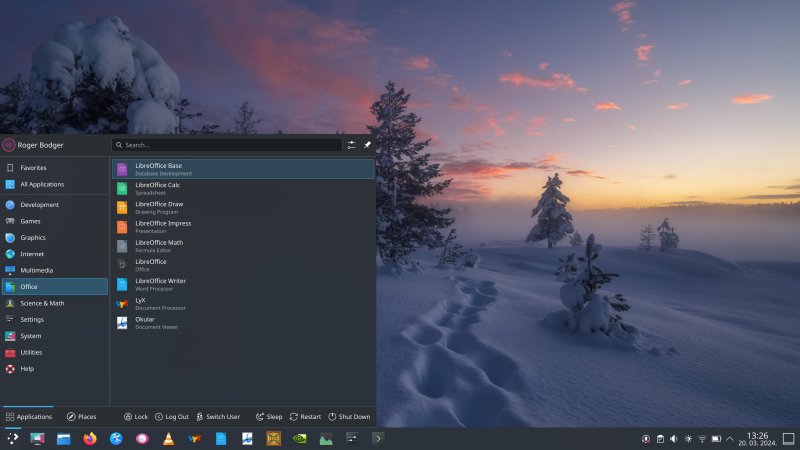Viewport: 800px width, 450px height.
Task: Launch LibreOffice Impress
Action: click(243, 227)
